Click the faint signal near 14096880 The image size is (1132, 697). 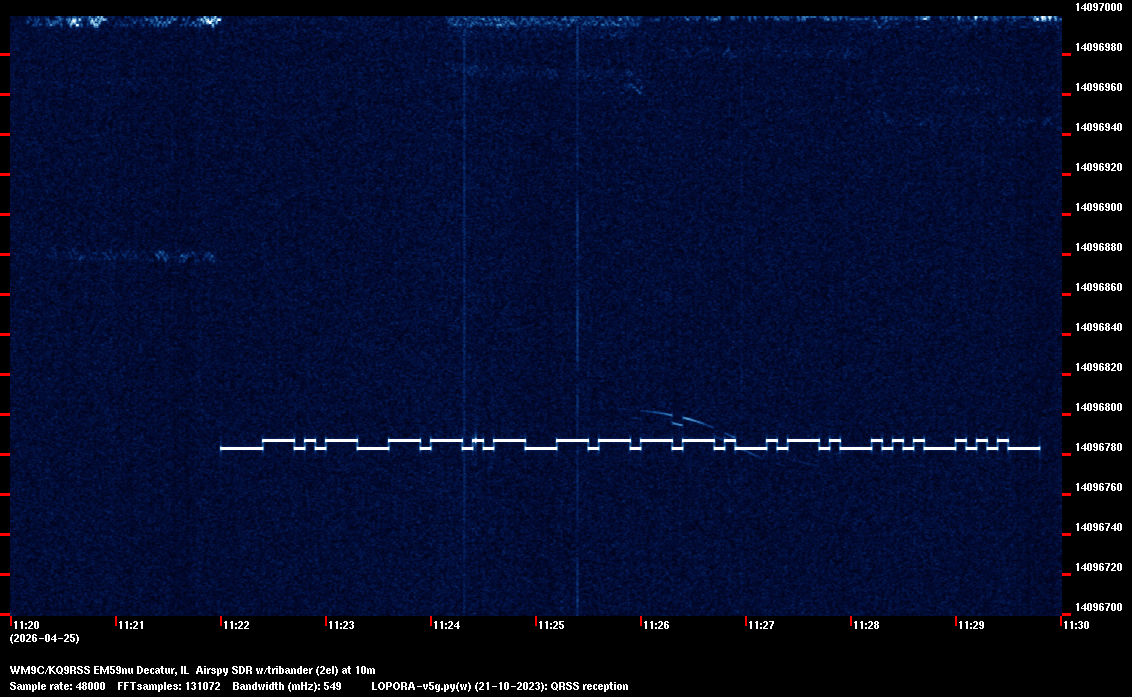pos(140,256)
